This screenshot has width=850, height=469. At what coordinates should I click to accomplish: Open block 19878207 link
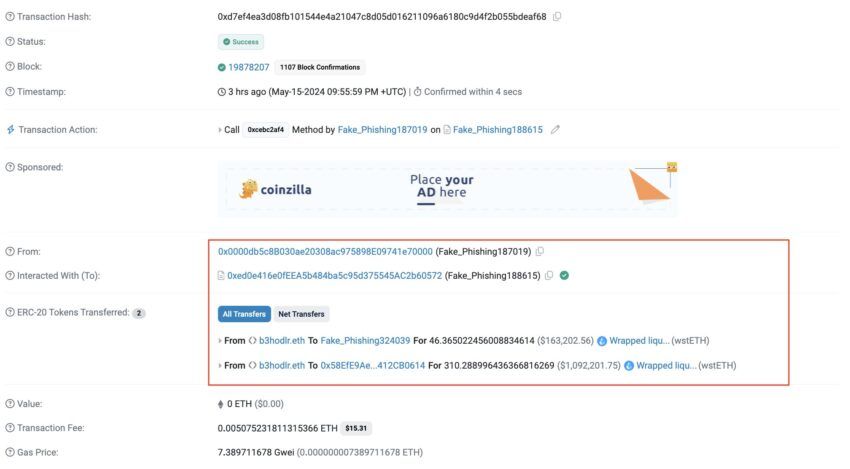248,67
